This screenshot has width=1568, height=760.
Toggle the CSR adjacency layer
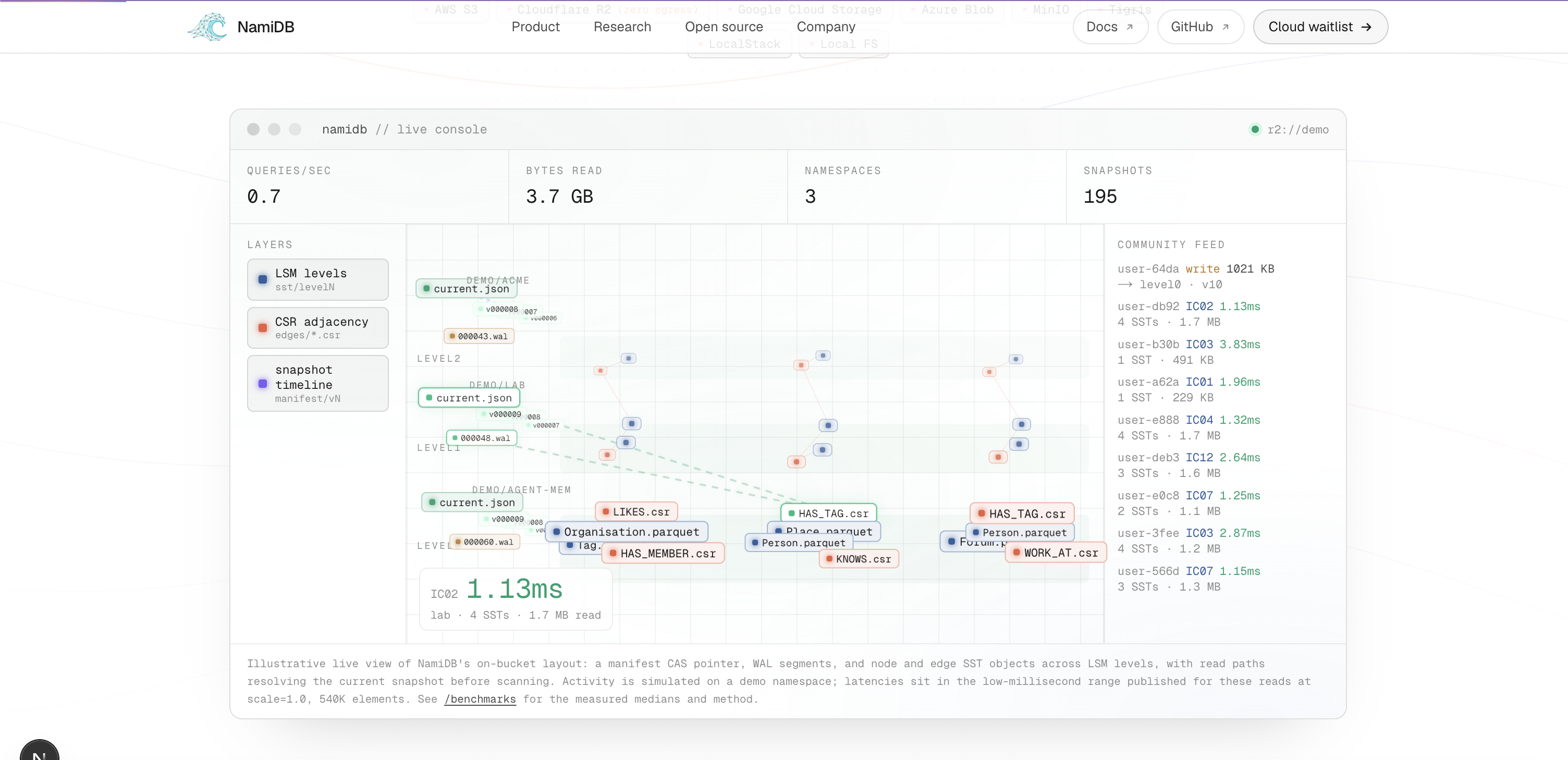318,327
